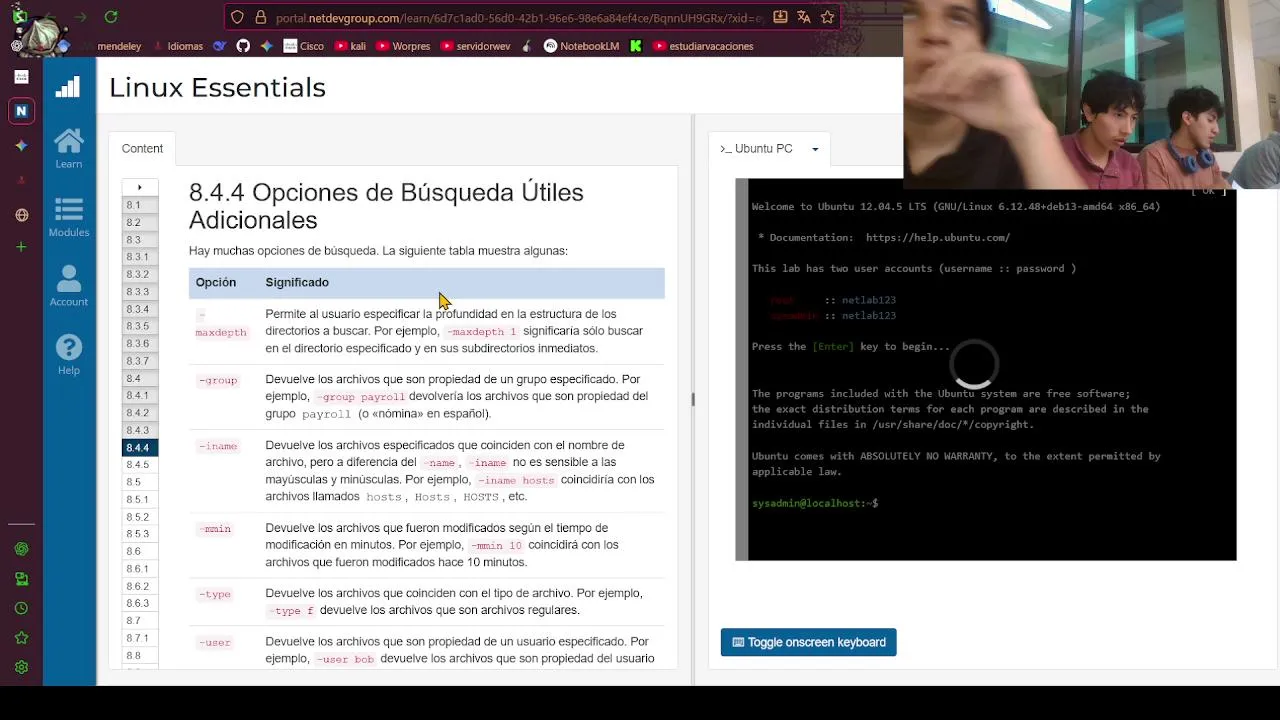
Task: Go to section 8.7
Action: 140,621
